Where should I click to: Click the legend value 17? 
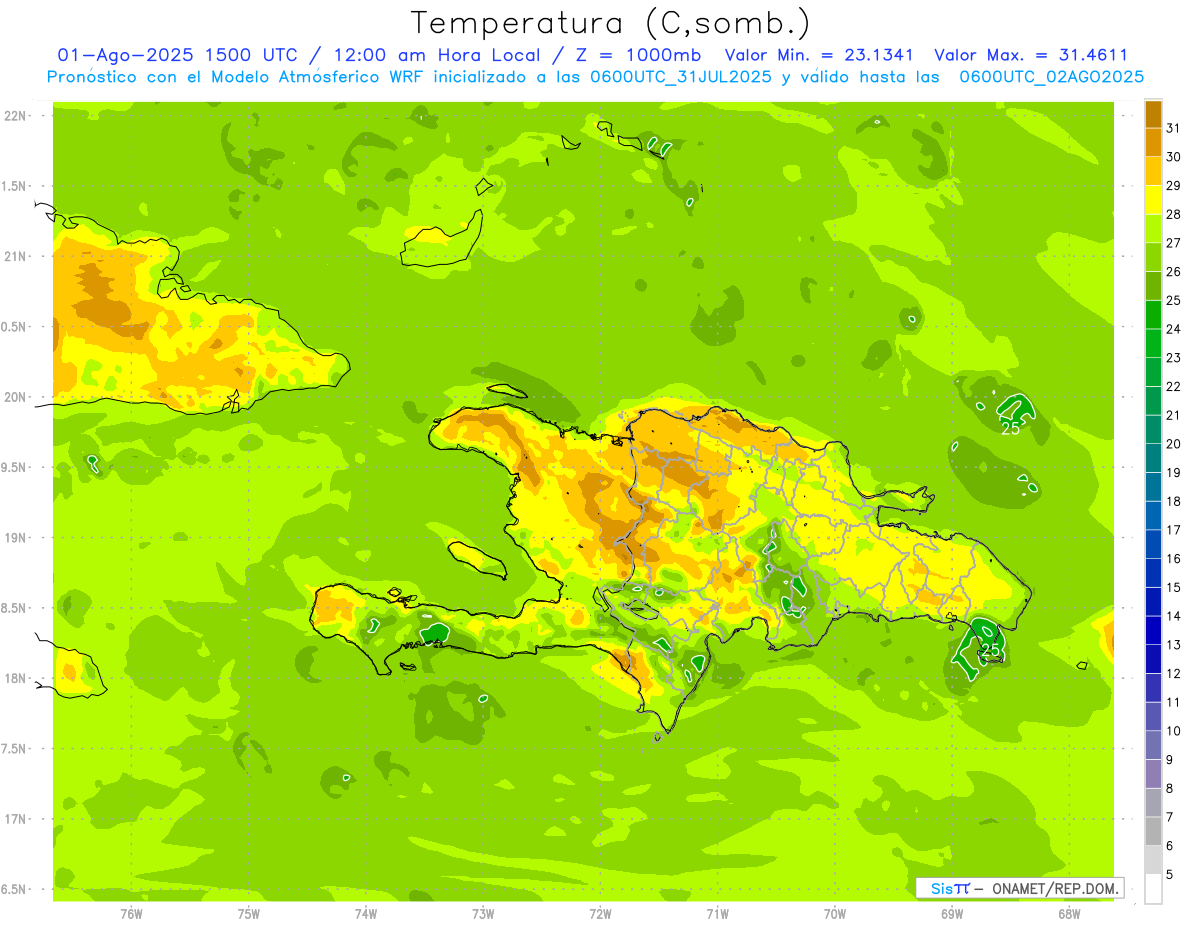[1173, 529]
